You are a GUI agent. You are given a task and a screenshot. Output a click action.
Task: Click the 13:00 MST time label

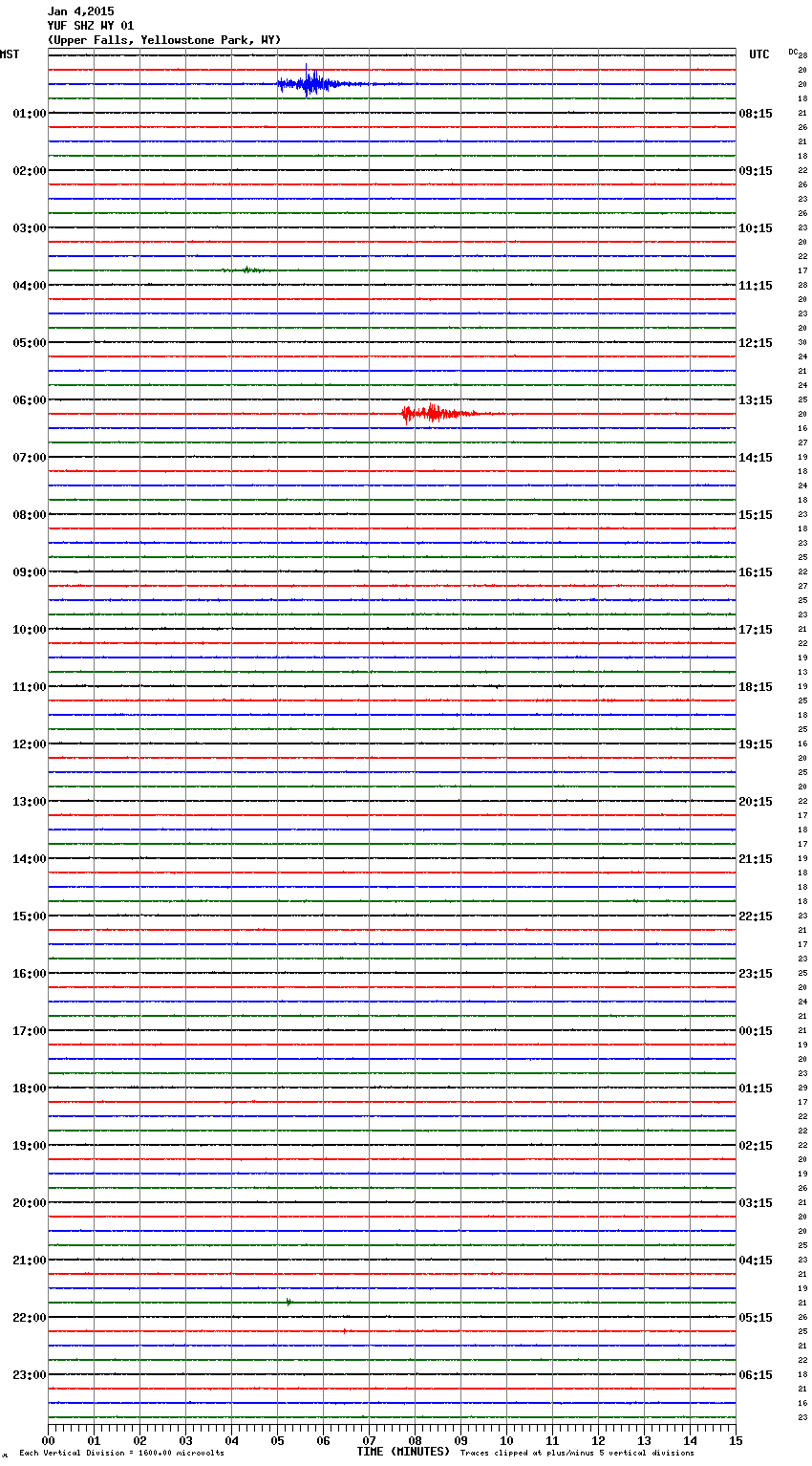(30, 802)
